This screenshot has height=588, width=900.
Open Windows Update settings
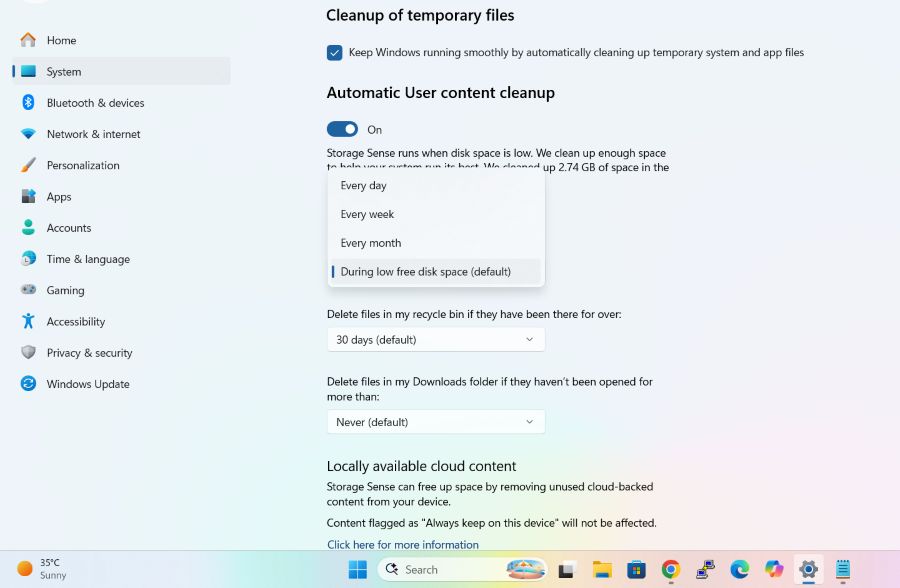[x=121, y=384]
